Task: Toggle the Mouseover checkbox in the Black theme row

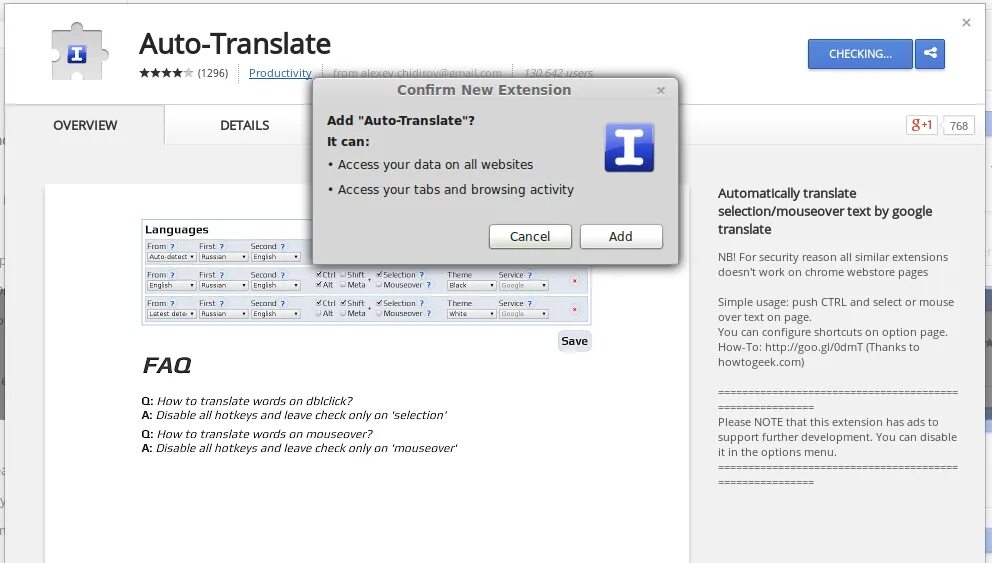Action: pyautogui.click(x=379, y=285)
